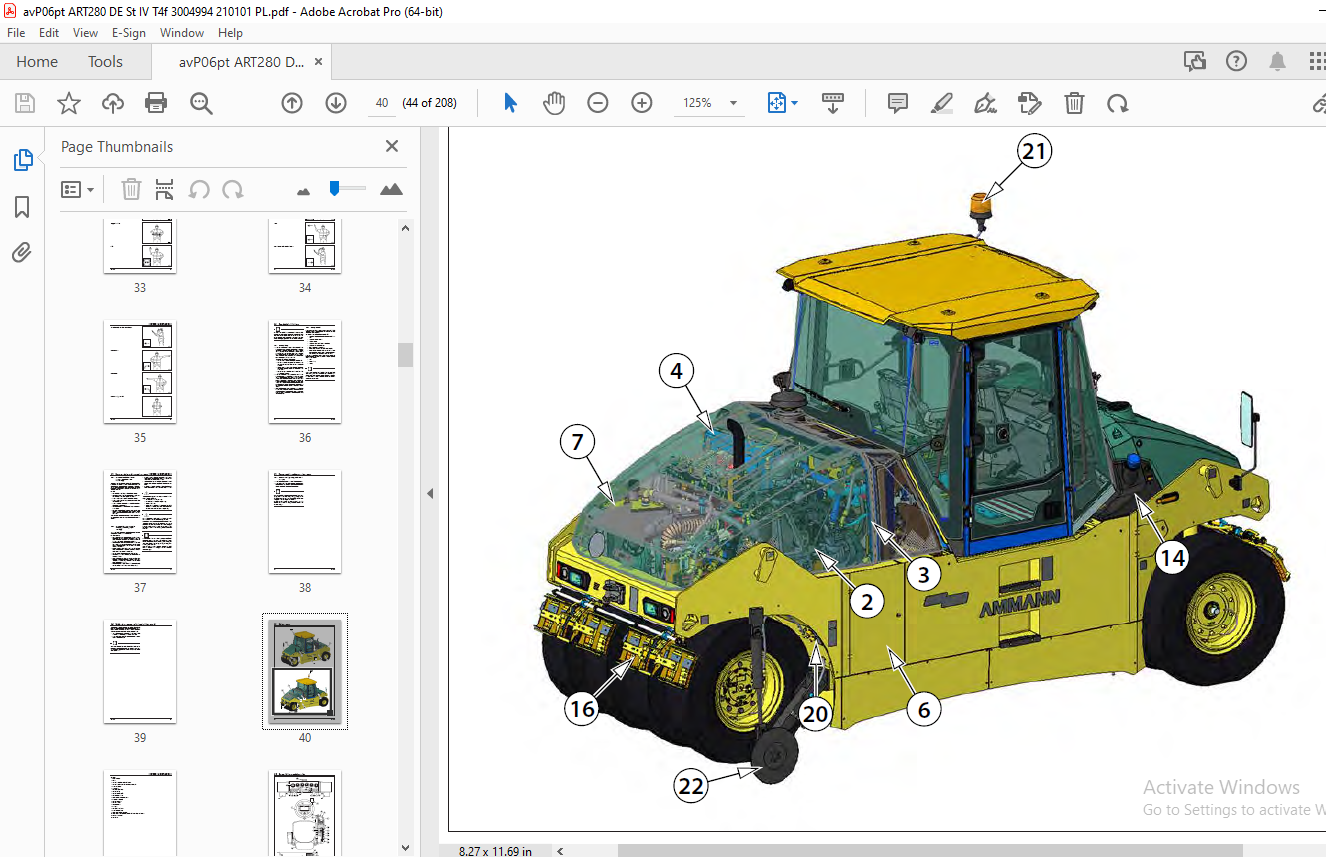Rotate the page clockwise in the main toolbar
This screenshot has height=857, width=1326.
click(x=1117, y=103)
